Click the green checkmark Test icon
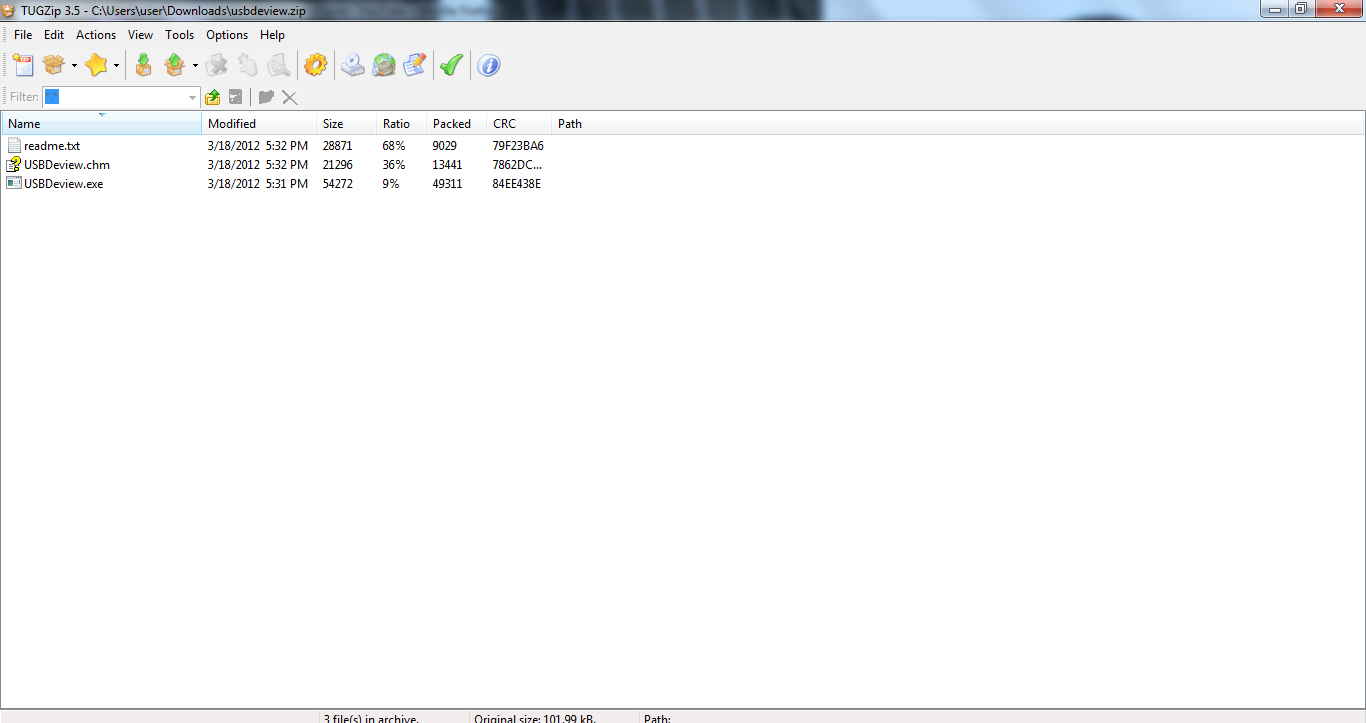 coord(451,66)
